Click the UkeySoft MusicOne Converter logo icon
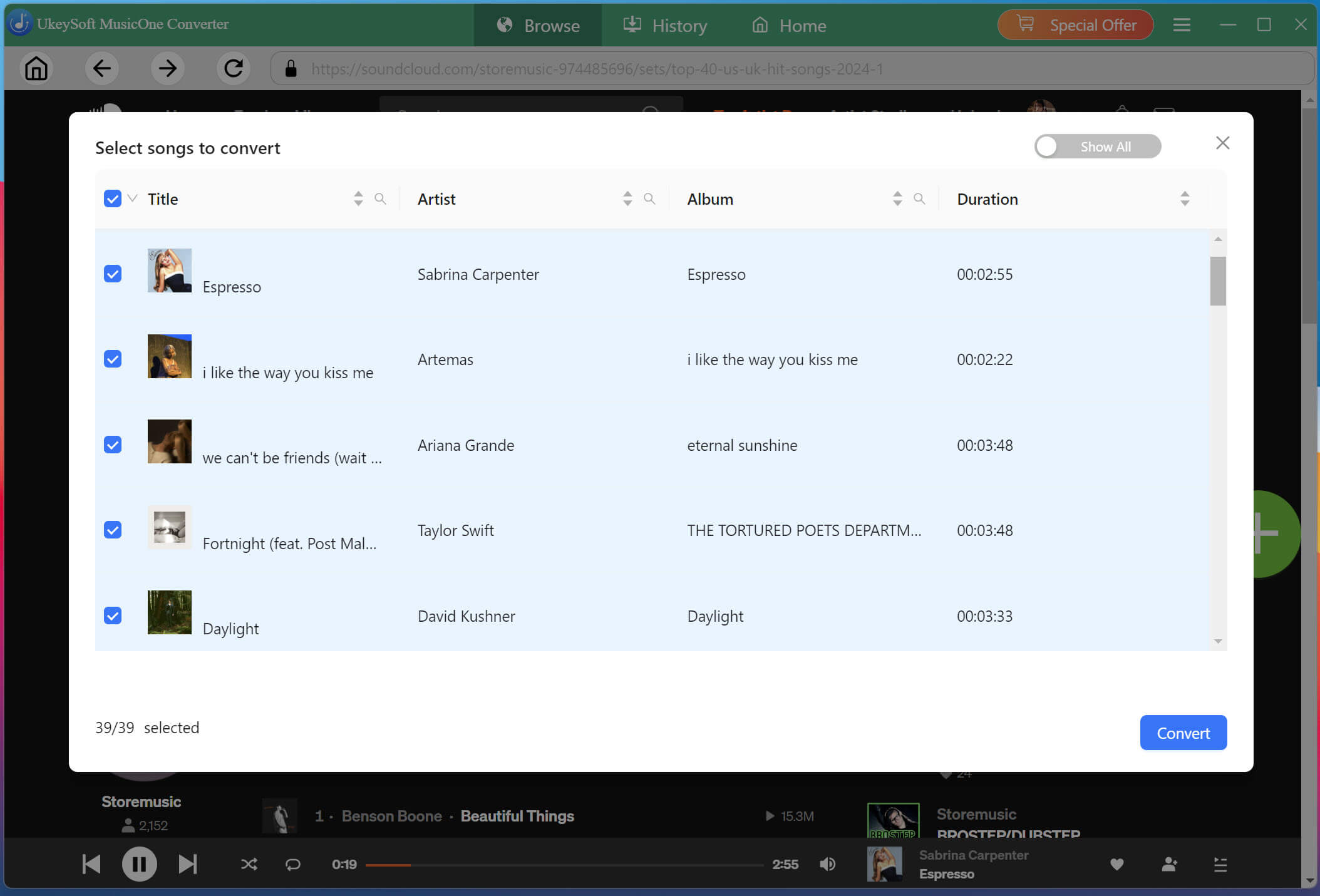The image size is (1320, 896). pos(19,23)
